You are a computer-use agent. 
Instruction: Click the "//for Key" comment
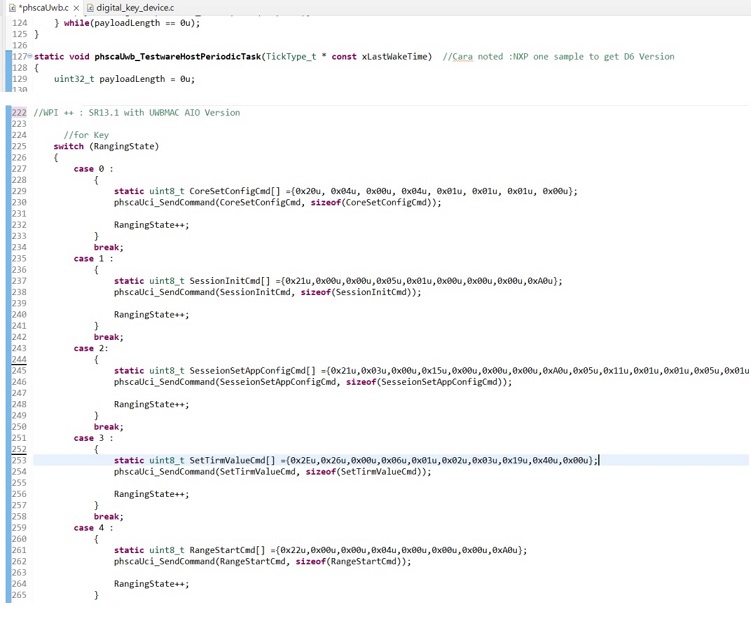[x=86, y=135]
